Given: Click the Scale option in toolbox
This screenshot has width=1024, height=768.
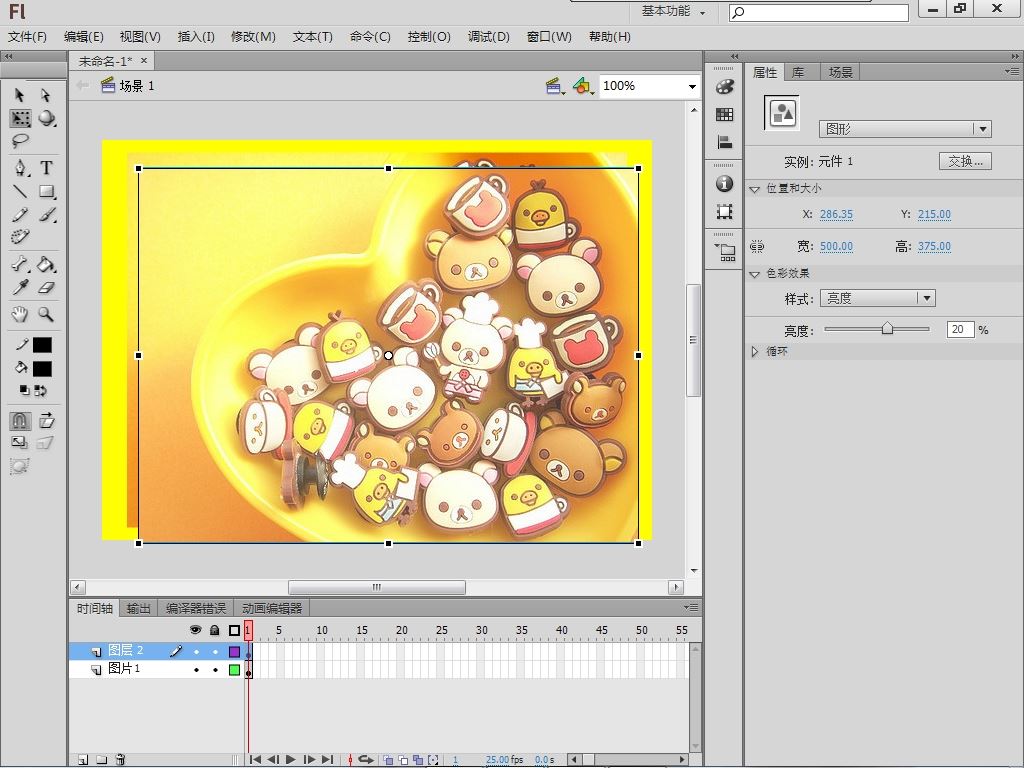Looking at the screenshot, I should pyautogui.click(x=20, y=443).
